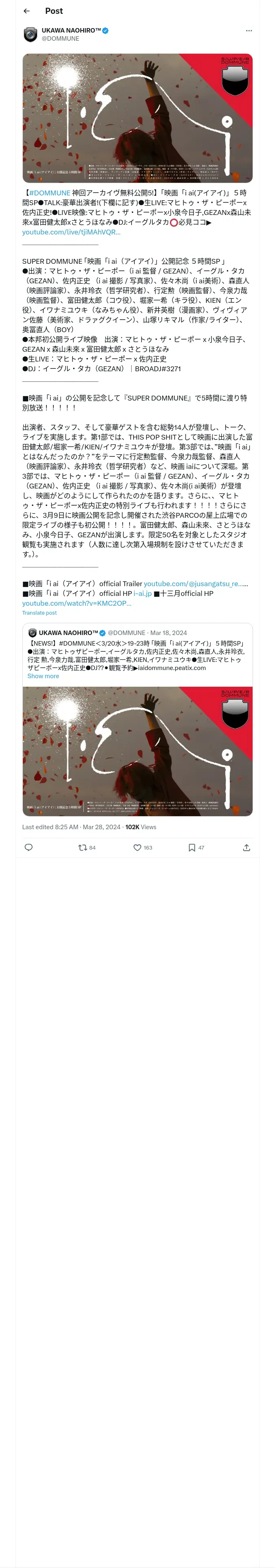Screen dimensions: 275x1568
Task: Open the post's three-dot more menu
Action: (x=249, y=31)
